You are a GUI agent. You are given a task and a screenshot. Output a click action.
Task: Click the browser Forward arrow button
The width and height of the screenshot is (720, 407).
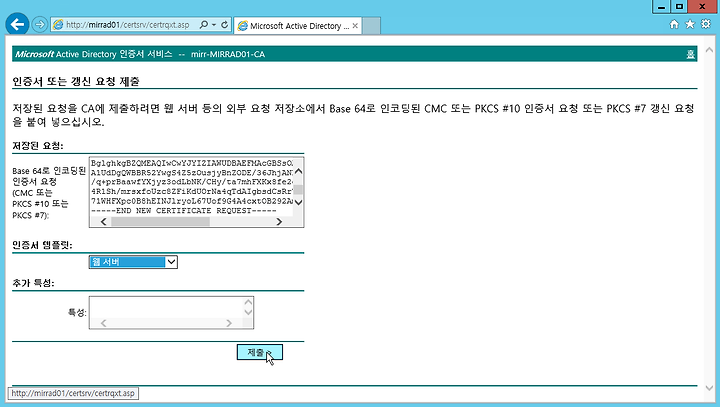pos(40,24)
